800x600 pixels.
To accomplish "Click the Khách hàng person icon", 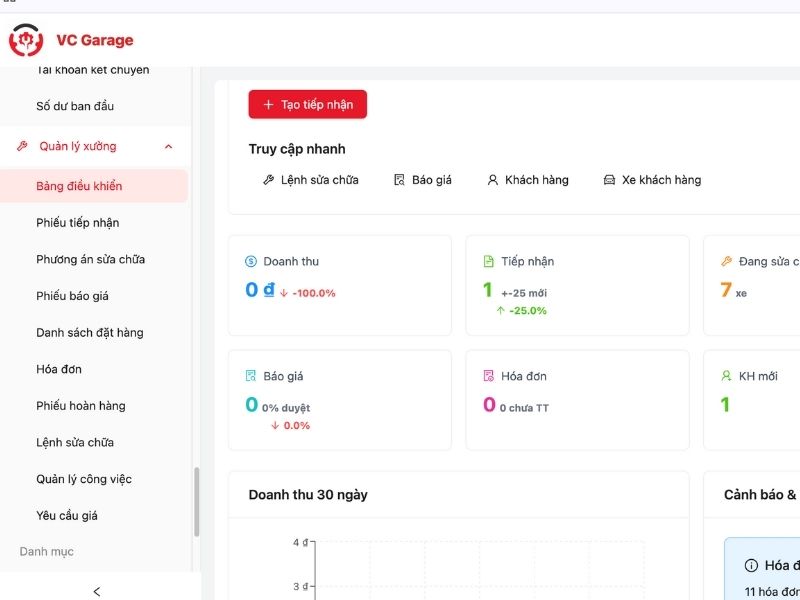I will (492, 180).
